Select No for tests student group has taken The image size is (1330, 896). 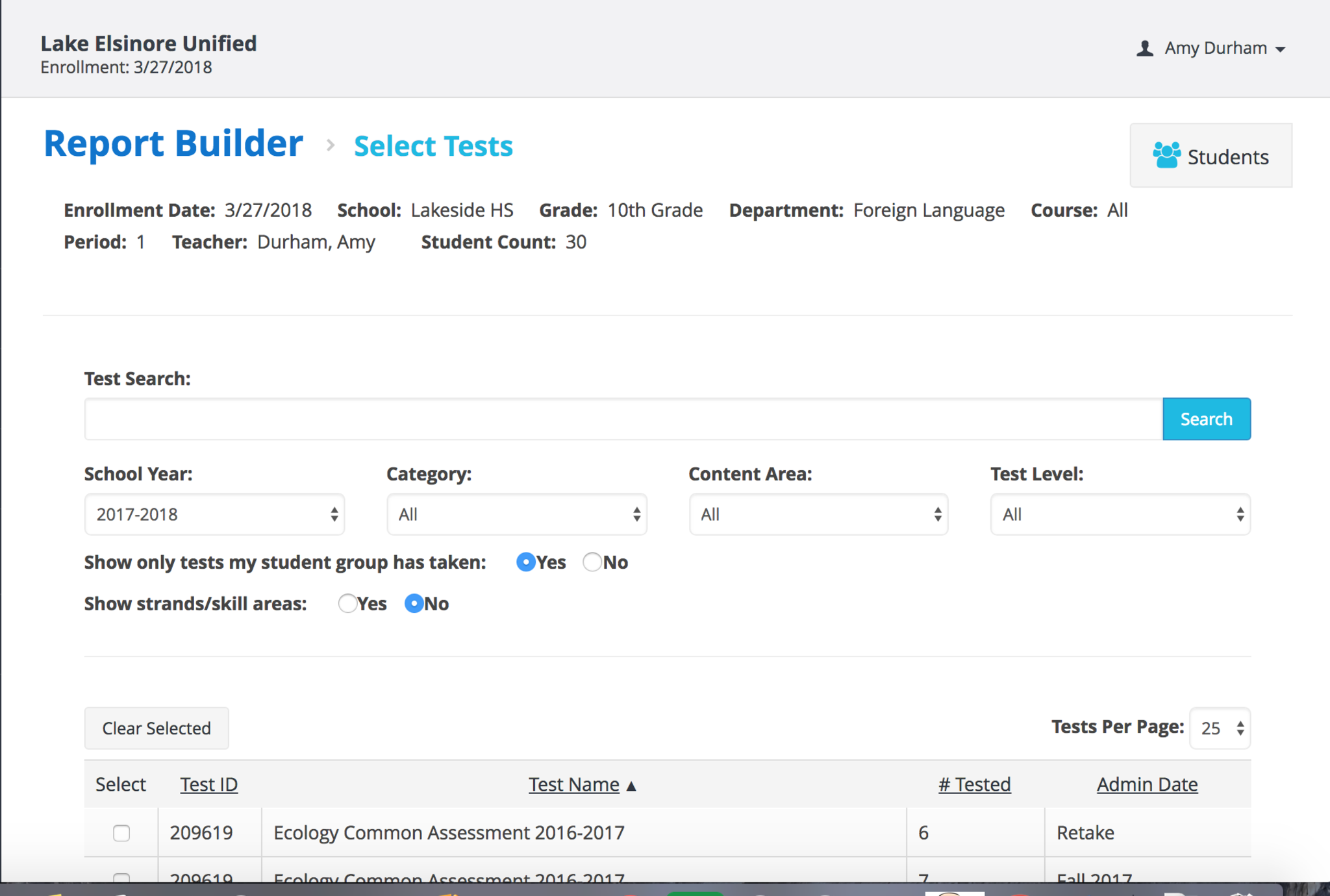(592, 562)
